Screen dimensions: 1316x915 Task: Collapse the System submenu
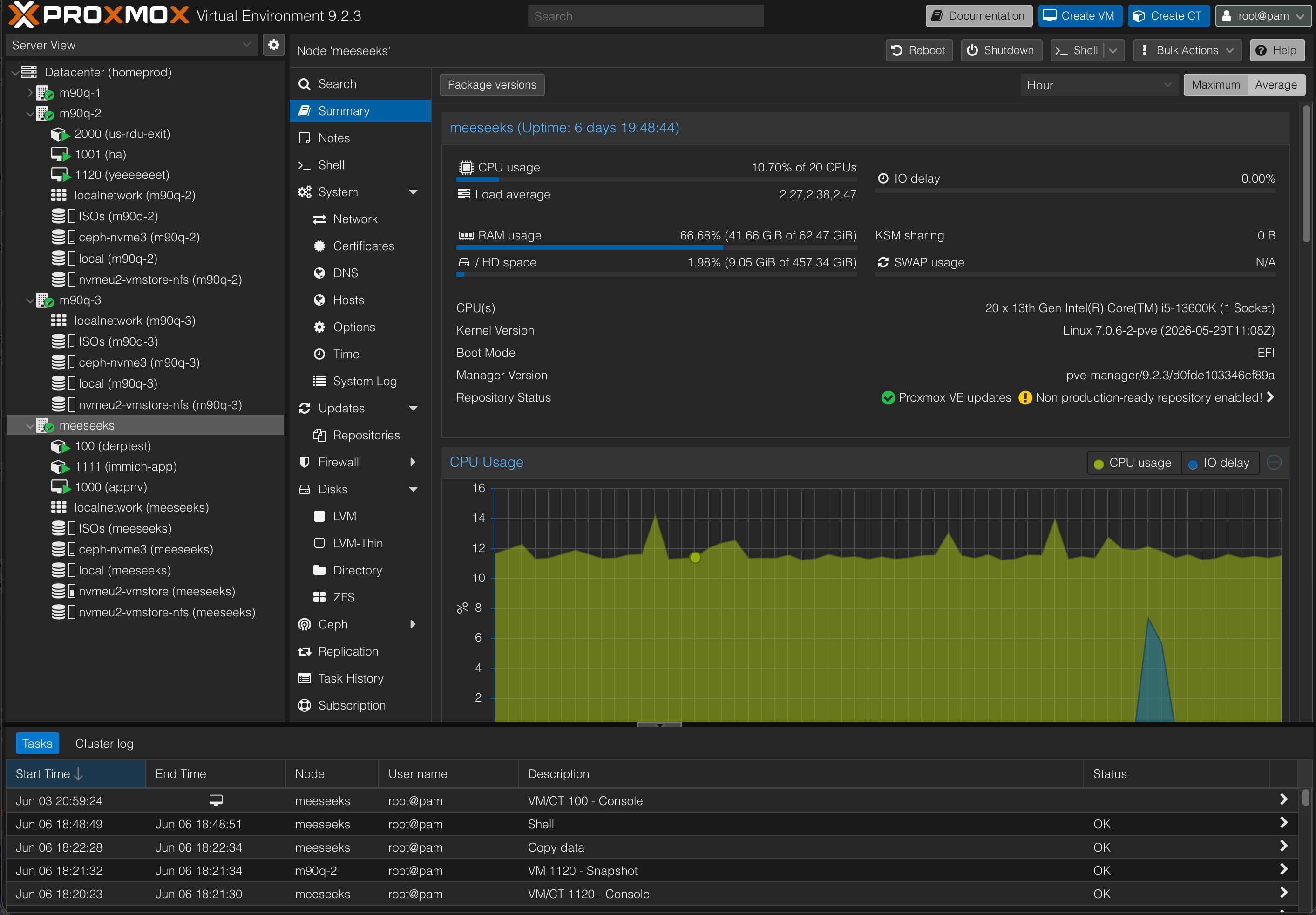coord(413,192)
